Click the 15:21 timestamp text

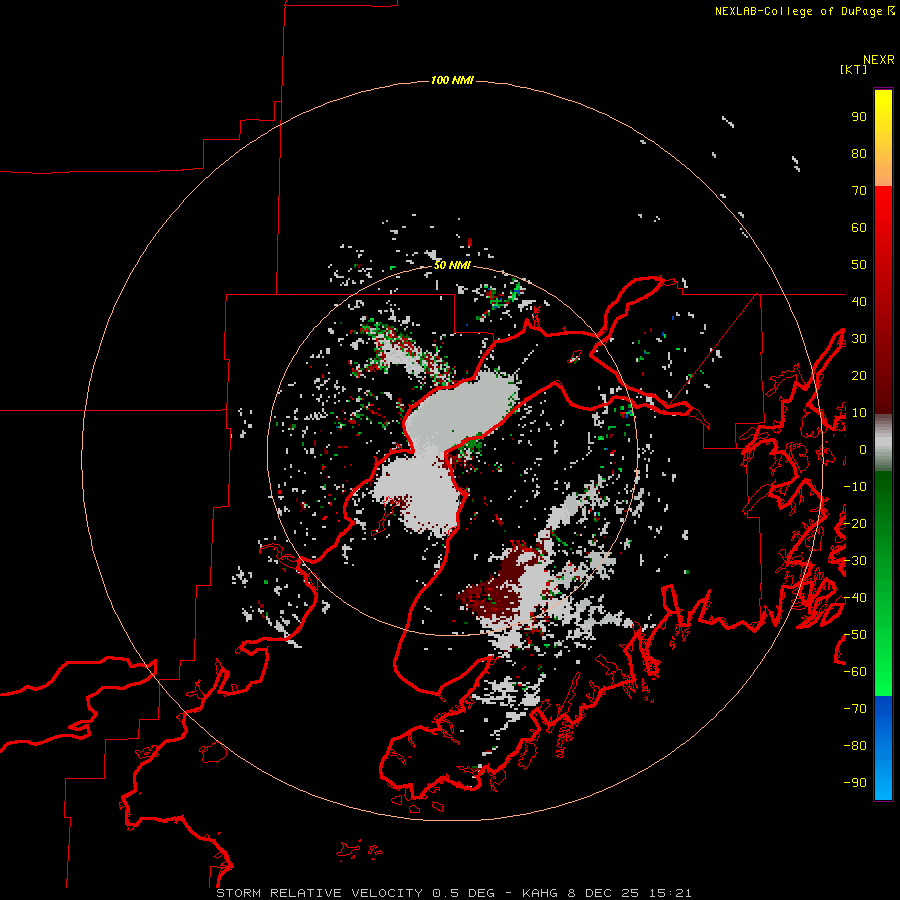coord(670,893)
